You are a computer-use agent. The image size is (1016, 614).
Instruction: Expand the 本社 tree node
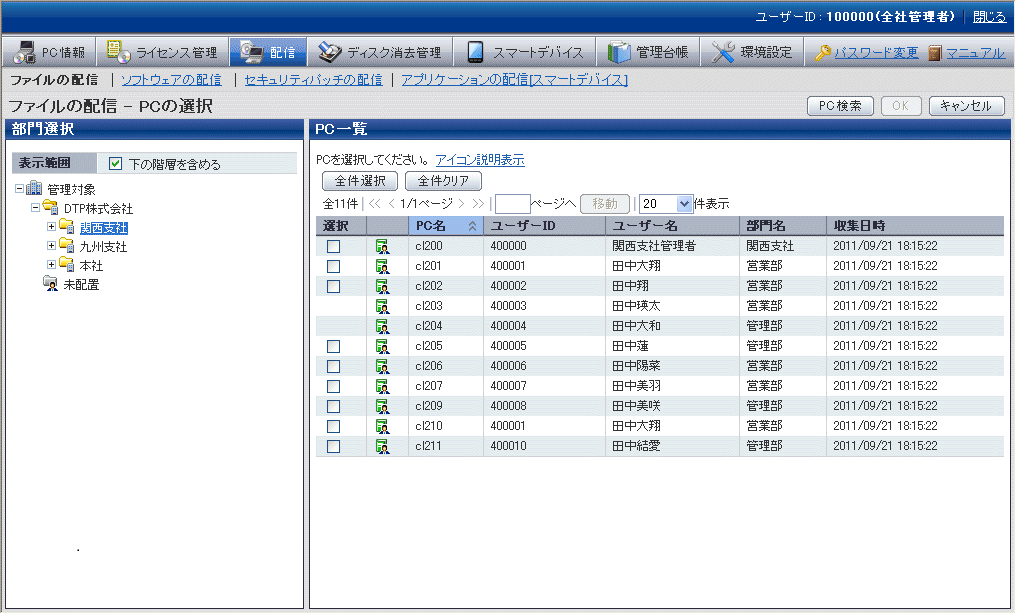51,265
